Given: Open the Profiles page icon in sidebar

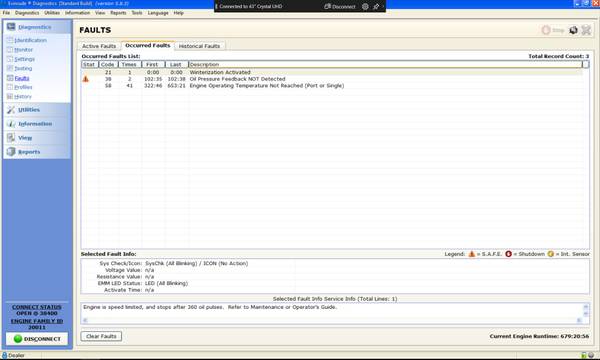Looking at the screenshot, I should pyautogui.click(x=10, y=87).
